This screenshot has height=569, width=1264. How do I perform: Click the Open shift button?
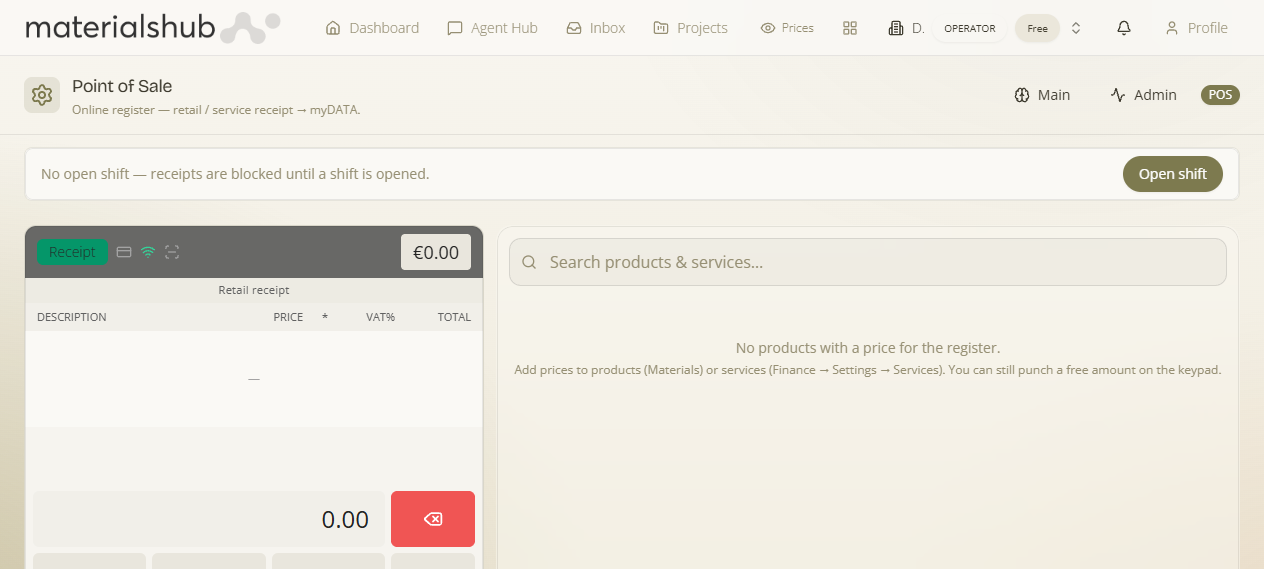click(x=1173, y=174)
